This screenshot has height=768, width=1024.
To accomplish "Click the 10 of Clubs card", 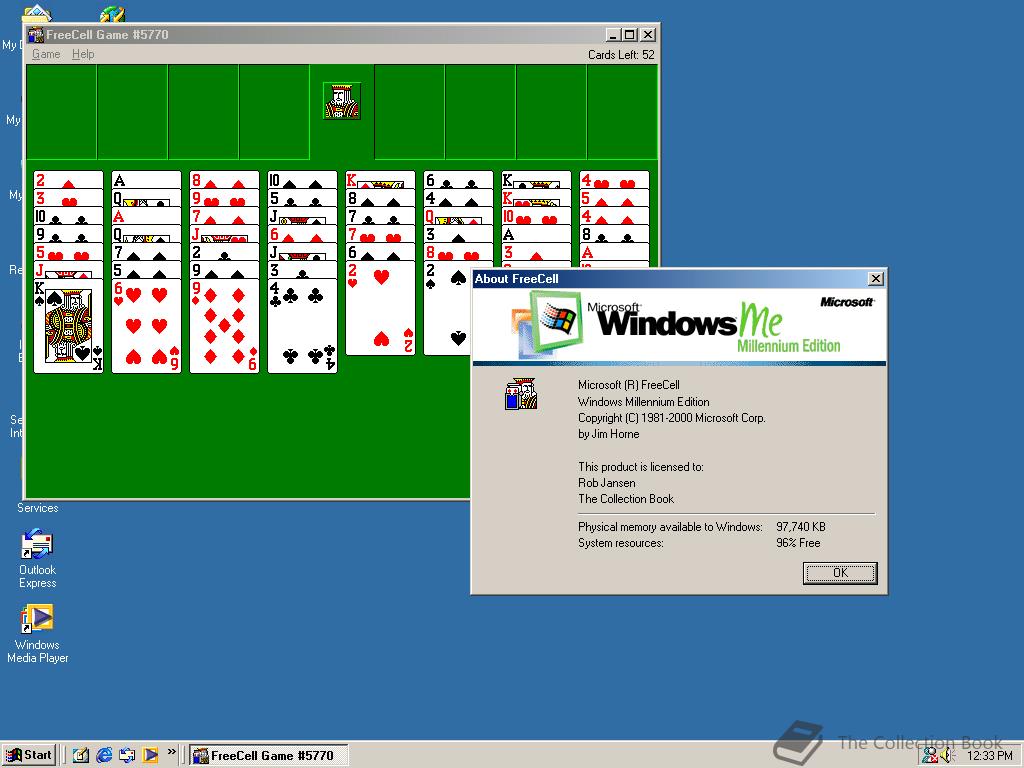I will coord(68,216).
